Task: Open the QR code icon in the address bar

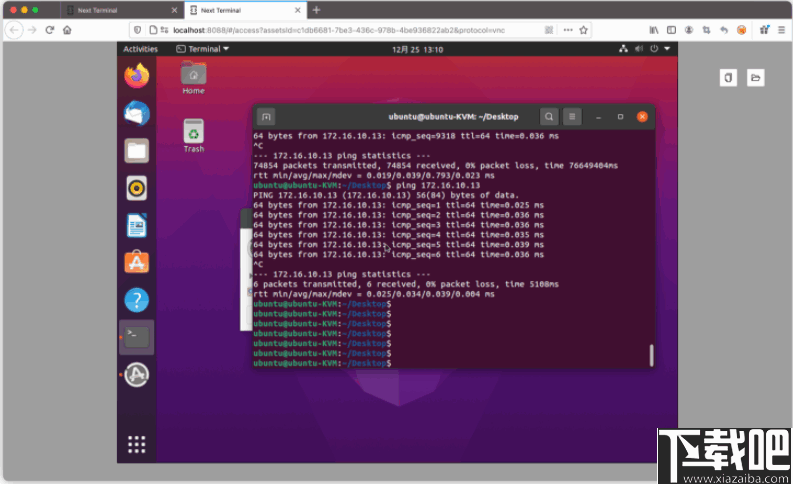Action: (x=549, y=30)
